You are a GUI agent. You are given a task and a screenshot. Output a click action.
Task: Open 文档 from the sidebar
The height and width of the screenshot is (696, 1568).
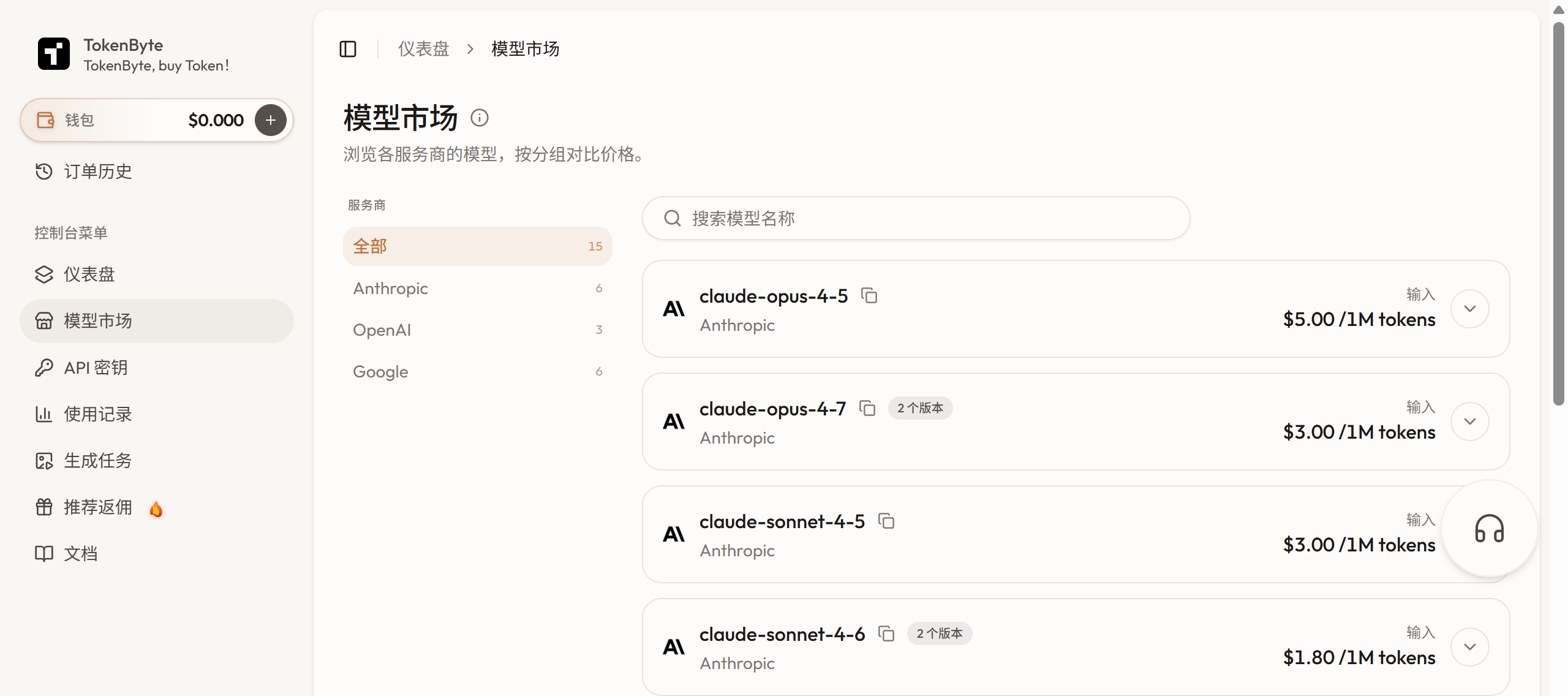pyautogui.click(x=157, y=554)
